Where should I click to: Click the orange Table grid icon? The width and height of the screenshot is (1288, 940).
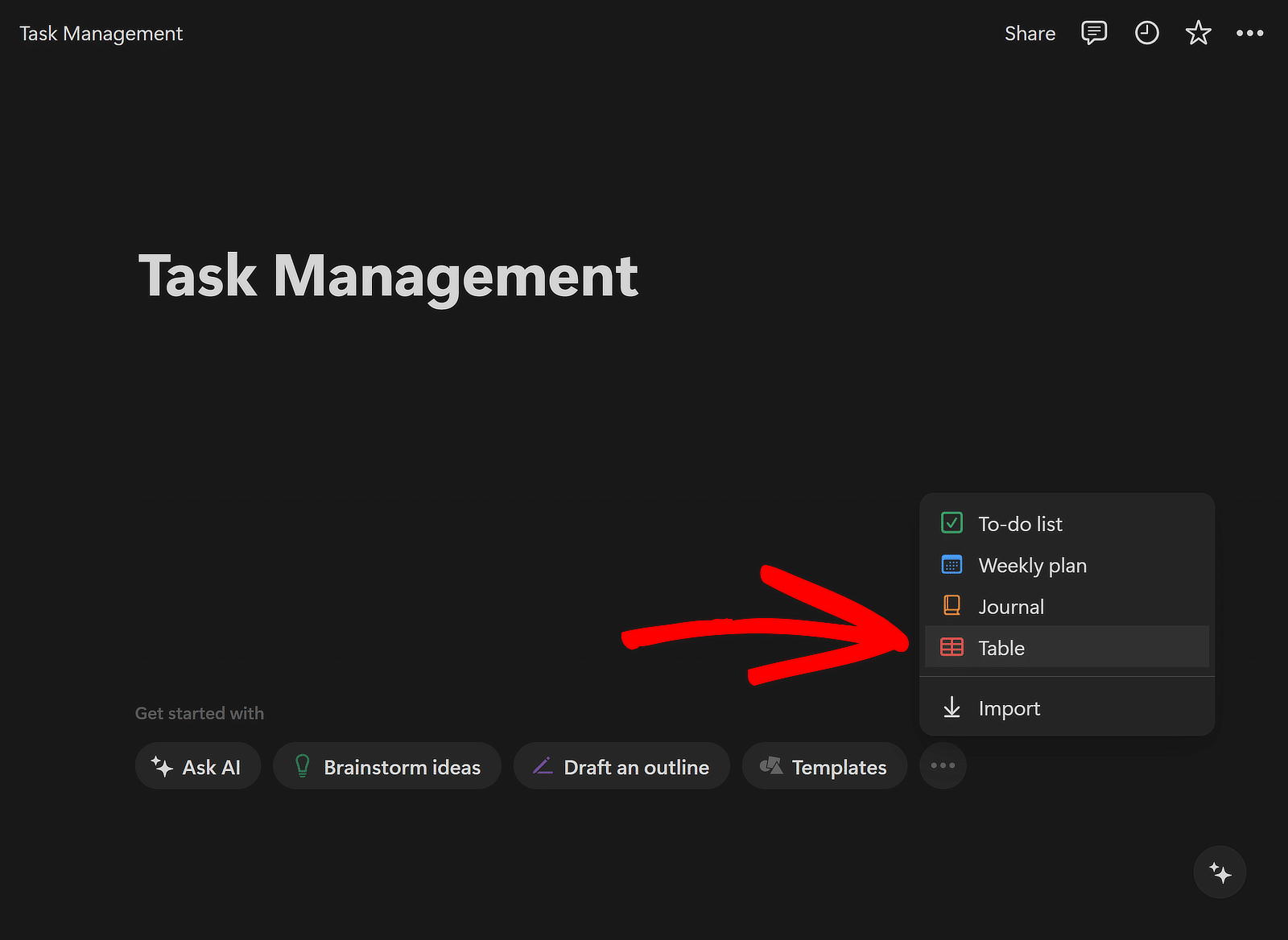(952, 647)
